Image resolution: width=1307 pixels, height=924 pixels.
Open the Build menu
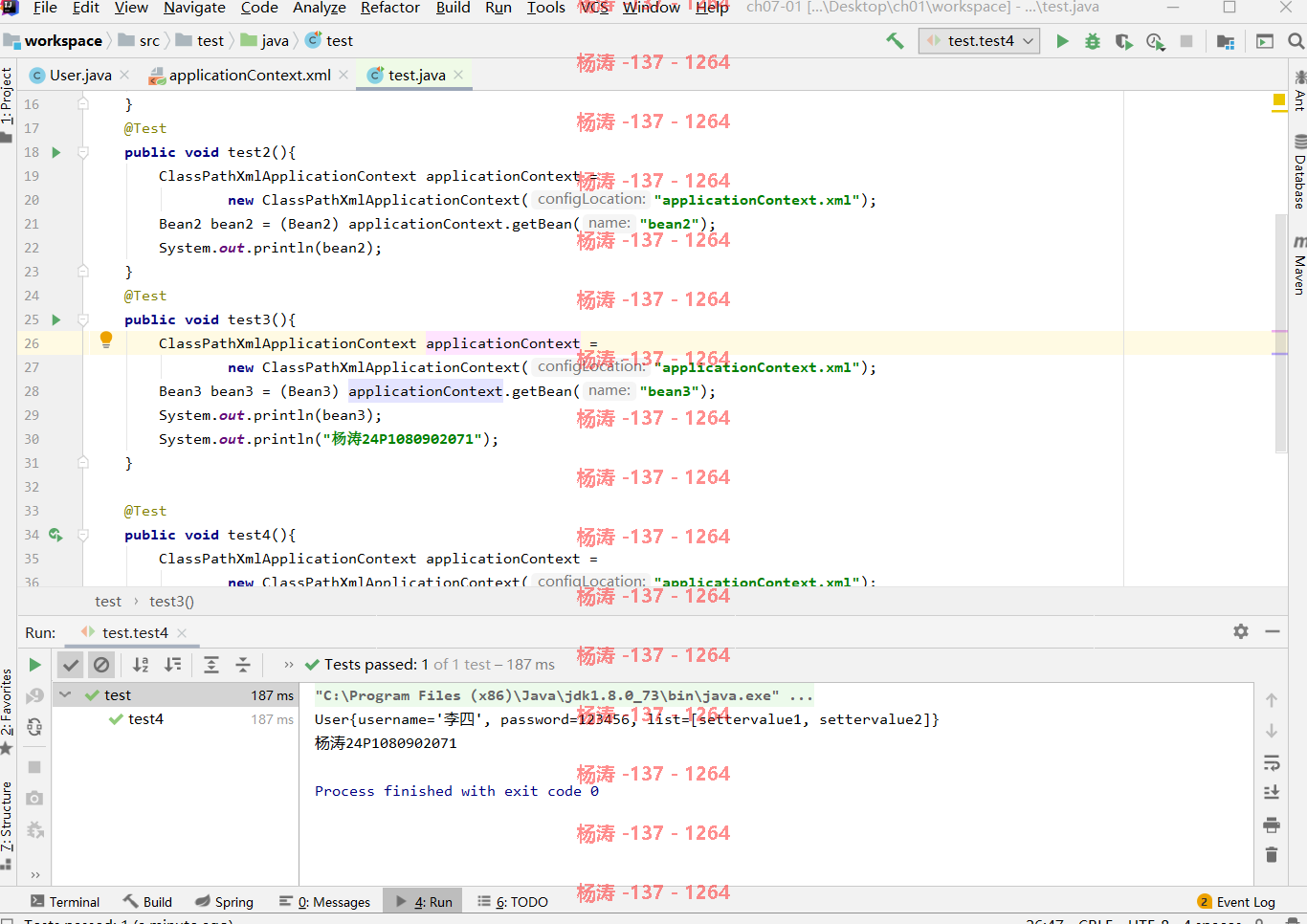coord(453,8)
